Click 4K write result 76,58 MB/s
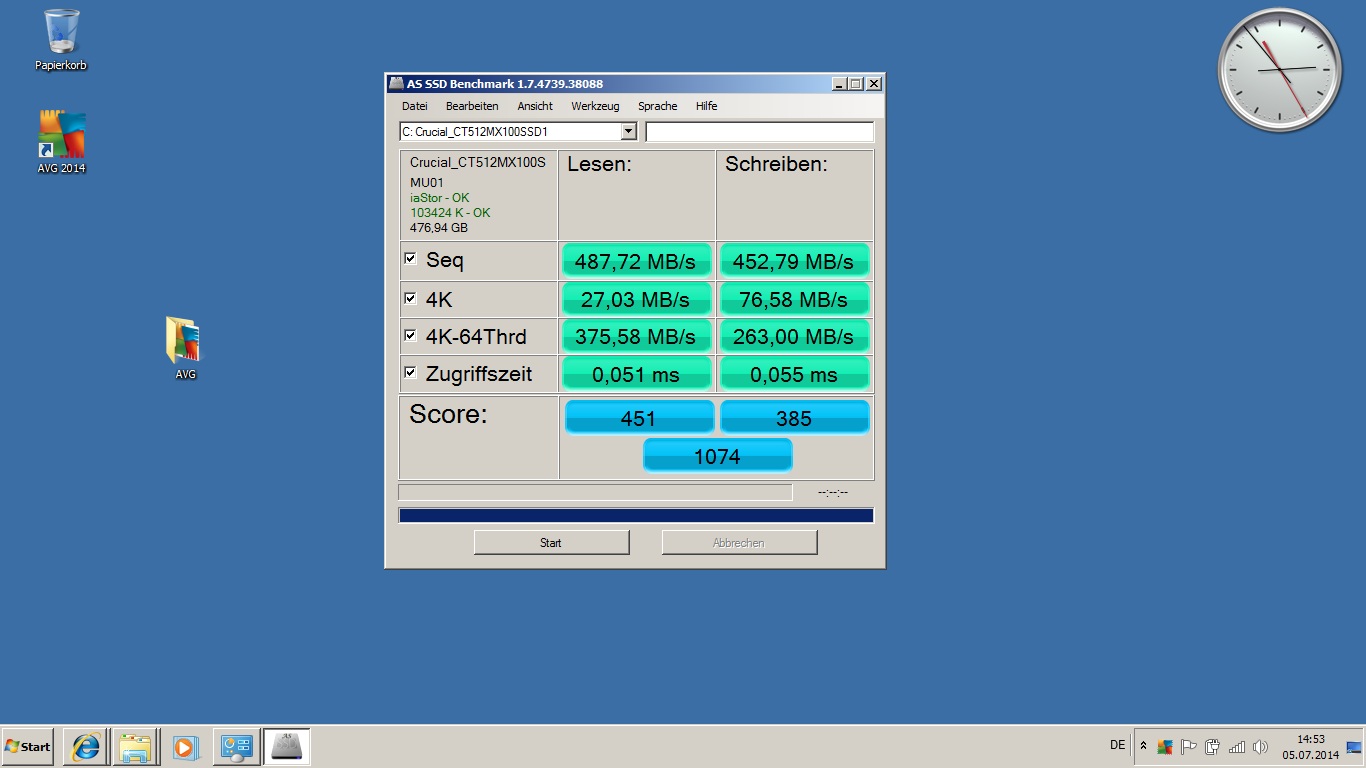The width and height of the screenshot is (1366, 768). (x=794, y=299)
